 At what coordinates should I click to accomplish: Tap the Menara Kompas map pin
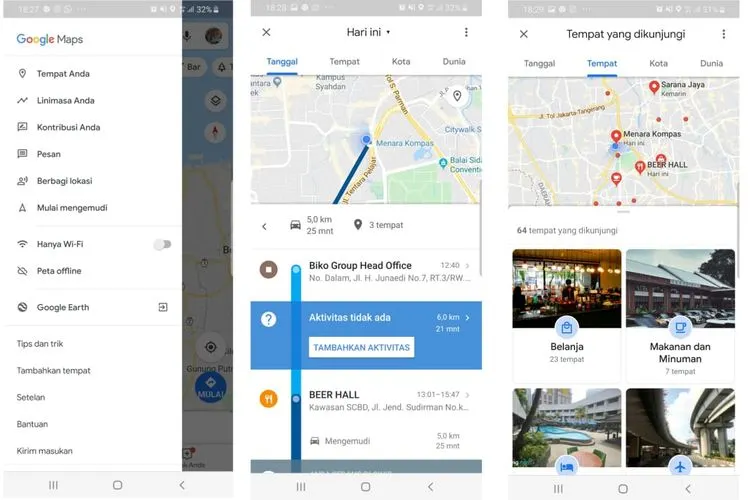point(616,136)
